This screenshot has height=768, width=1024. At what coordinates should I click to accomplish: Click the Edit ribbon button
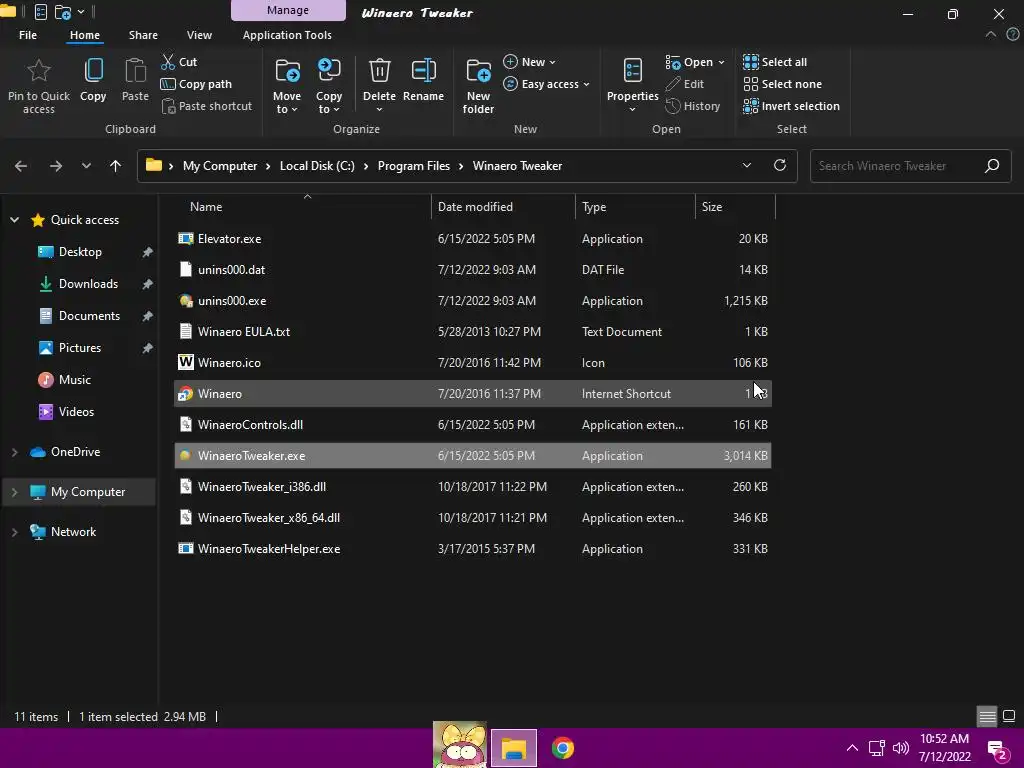coord(684,84)
